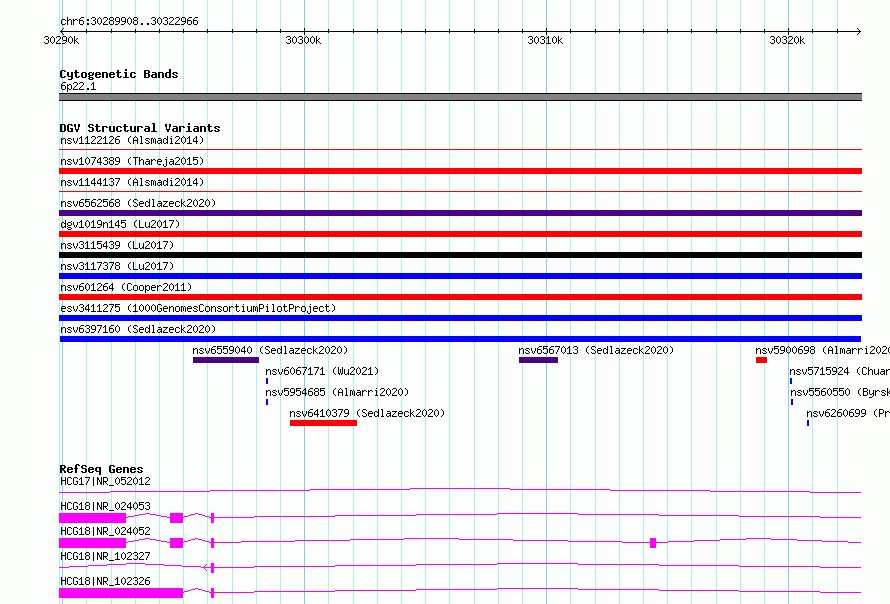Click the 30310k ruler tick label
This screenshot has width=890, height=604.
[545, 40]
